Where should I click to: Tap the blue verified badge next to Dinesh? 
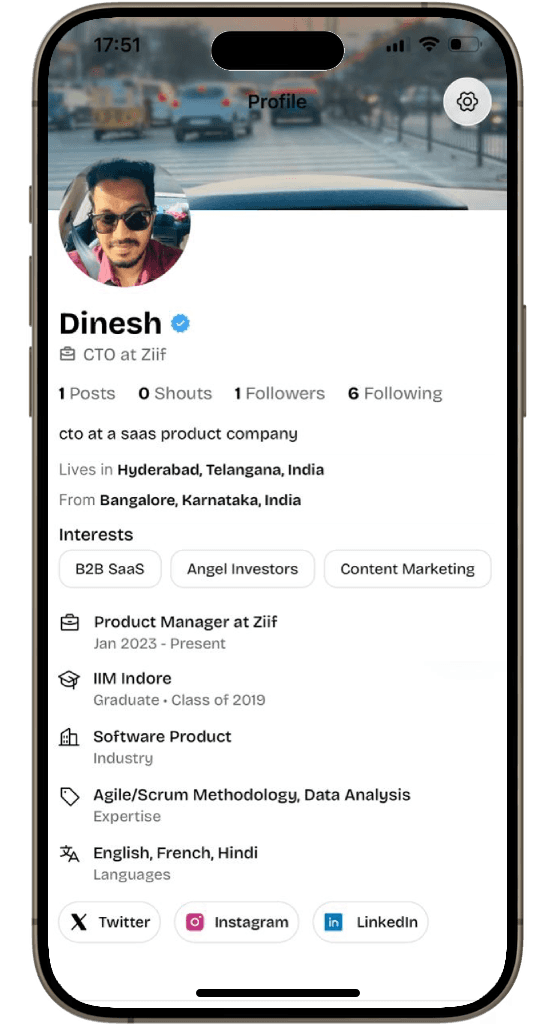(x=180, y=323)
